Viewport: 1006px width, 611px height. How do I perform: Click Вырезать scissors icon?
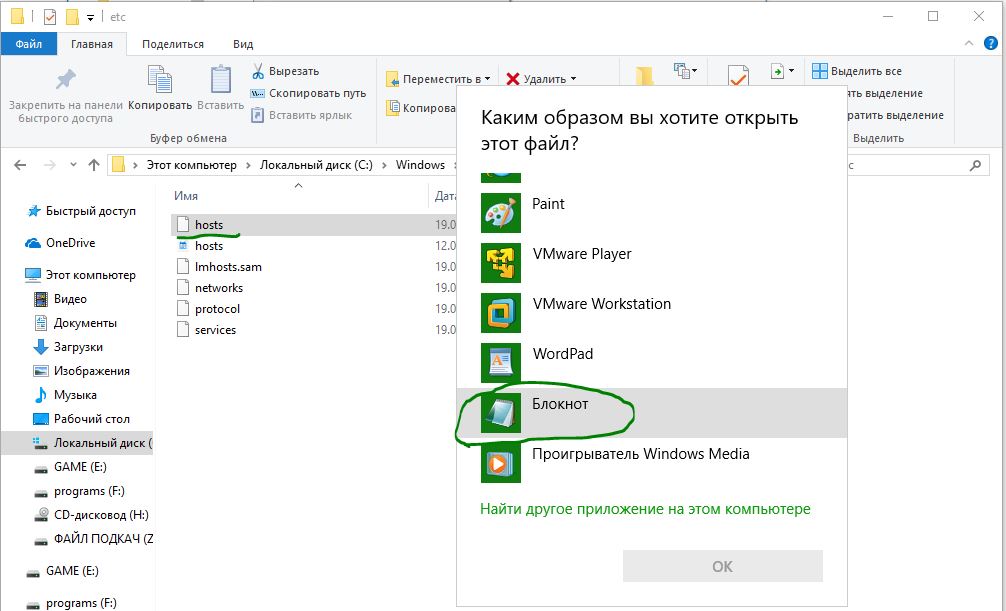coord(258,71)
